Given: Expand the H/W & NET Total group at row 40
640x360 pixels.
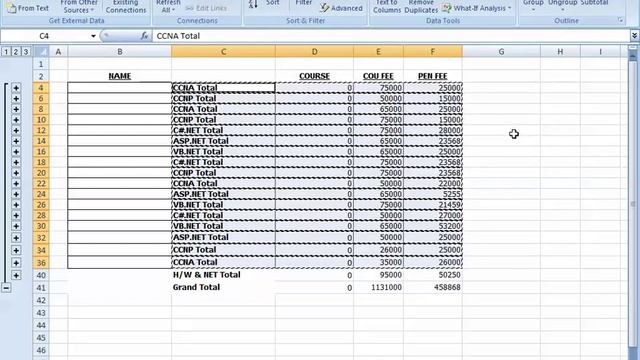Looking at the screenshot, I should (16, 275).
